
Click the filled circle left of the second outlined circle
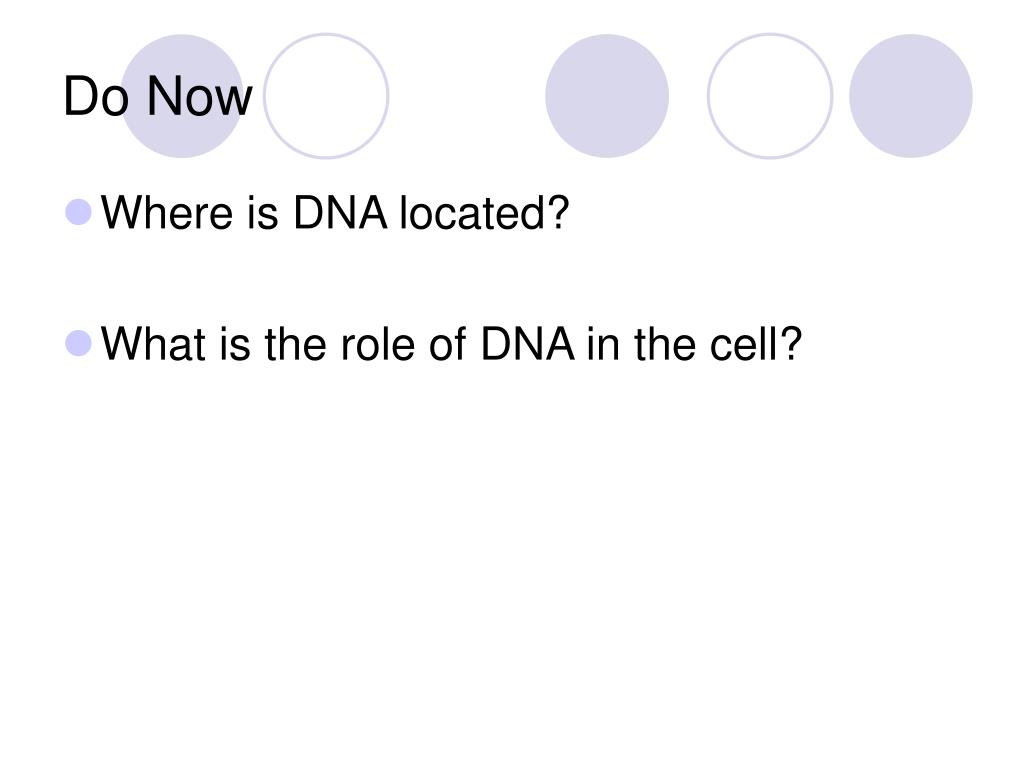coord(607,96)
